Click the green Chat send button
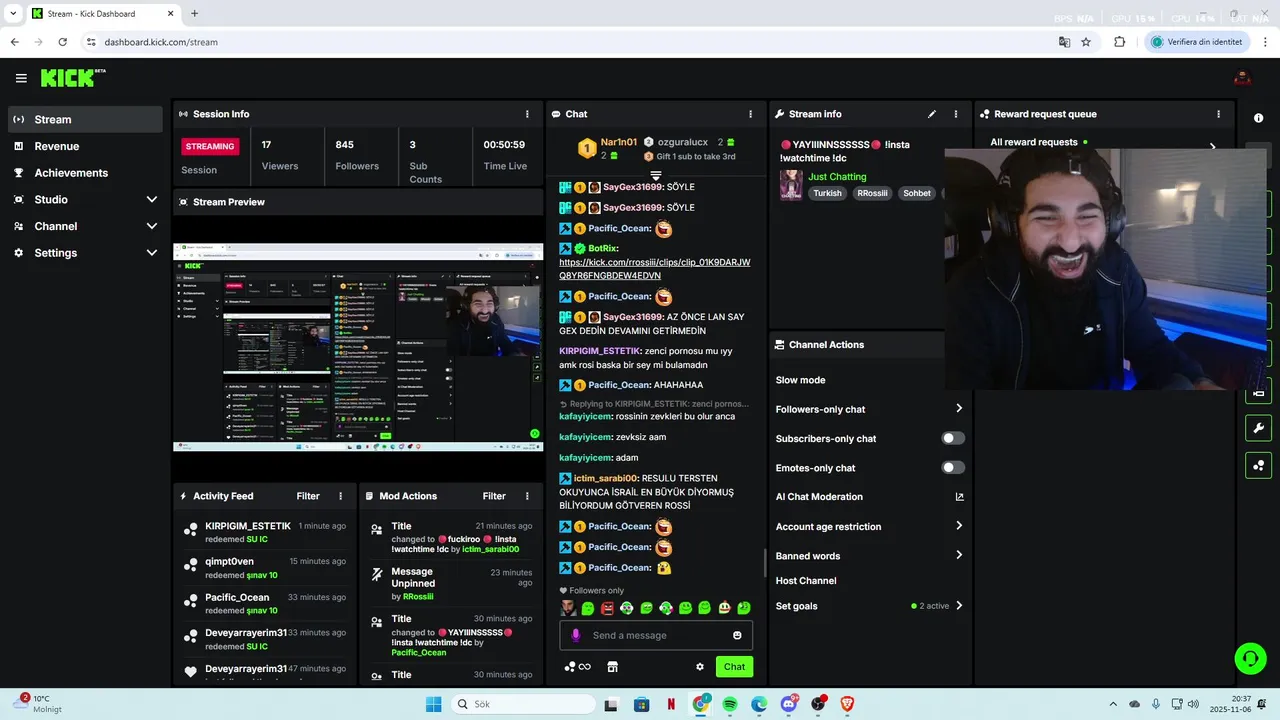 (734, 667)
